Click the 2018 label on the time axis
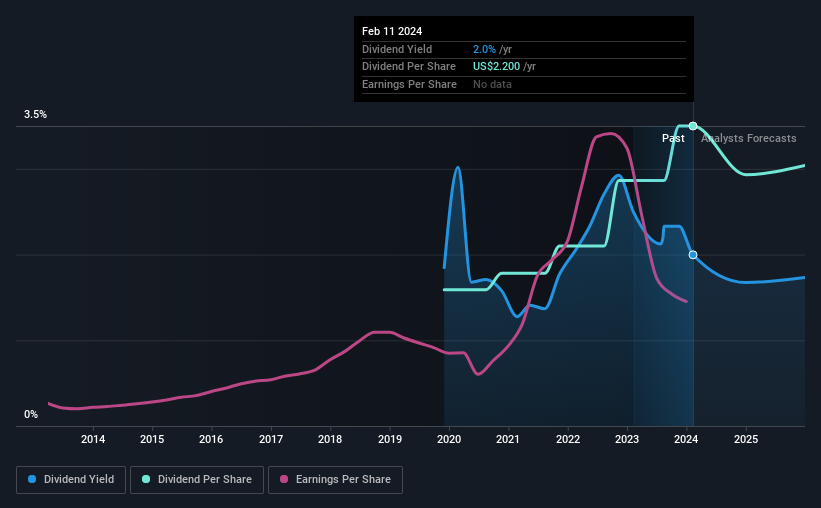This screenshot has width=821, height=508. click(330, 439)
